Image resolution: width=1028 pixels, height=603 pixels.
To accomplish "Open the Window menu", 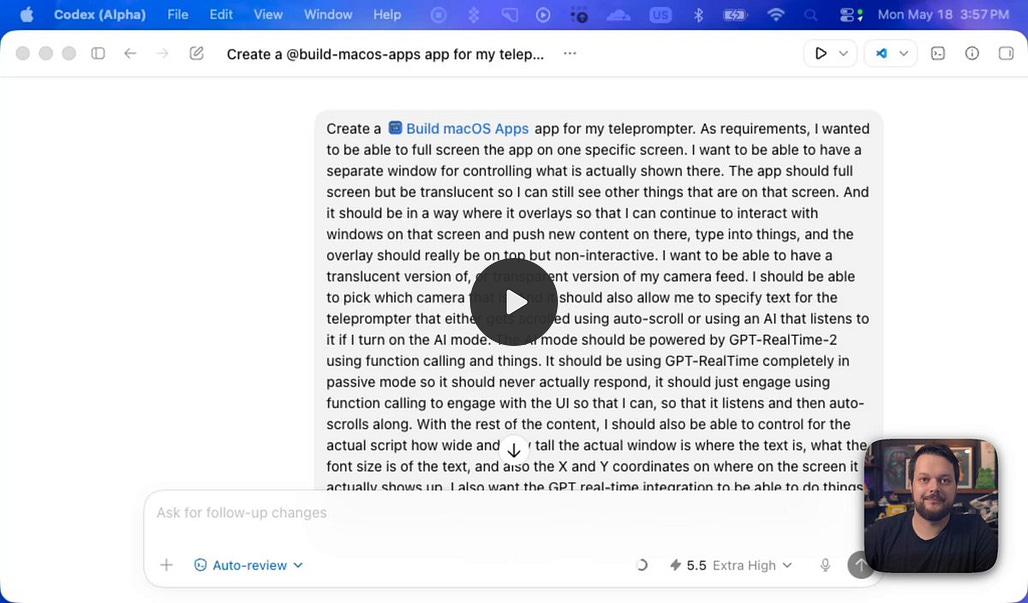I will click(328, 14).
